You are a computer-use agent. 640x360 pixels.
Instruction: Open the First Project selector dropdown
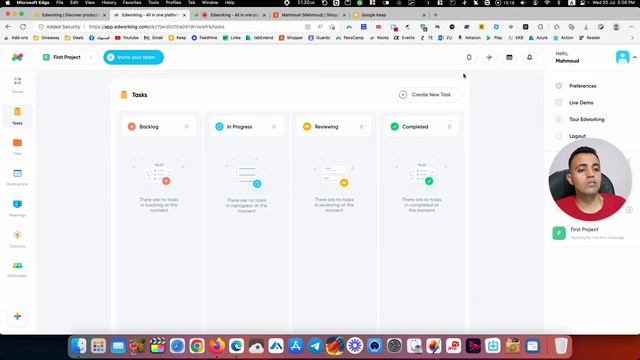pos(67,57)
